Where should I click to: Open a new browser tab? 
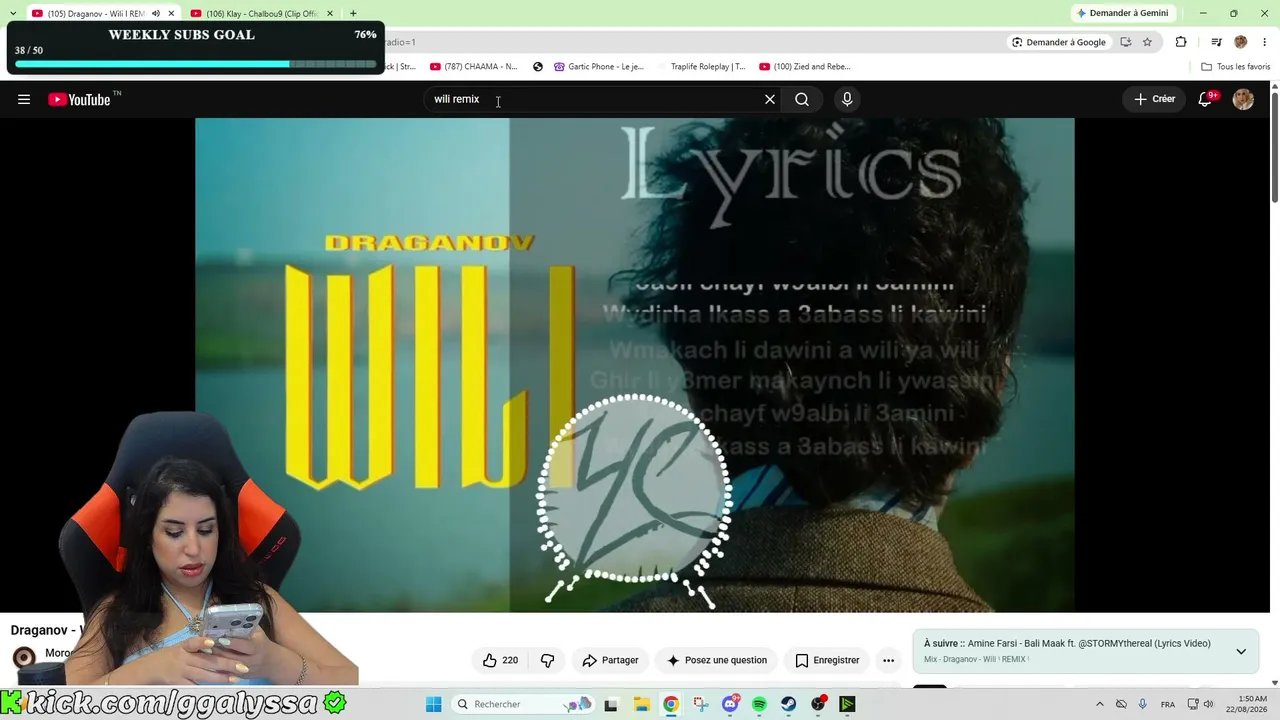tap(353, 13)
